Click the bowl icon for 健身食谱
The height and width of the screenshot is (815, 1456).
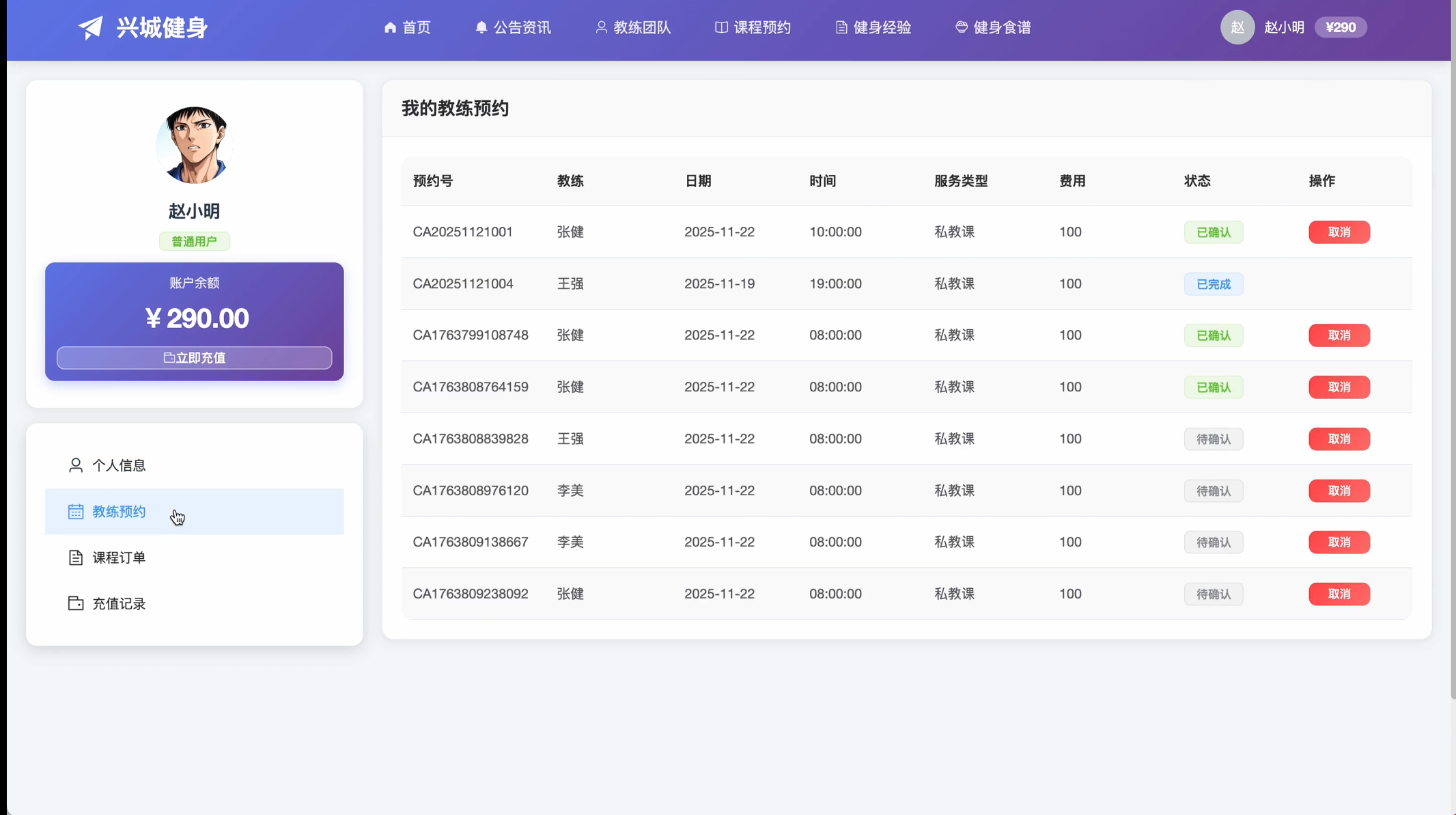962,27
